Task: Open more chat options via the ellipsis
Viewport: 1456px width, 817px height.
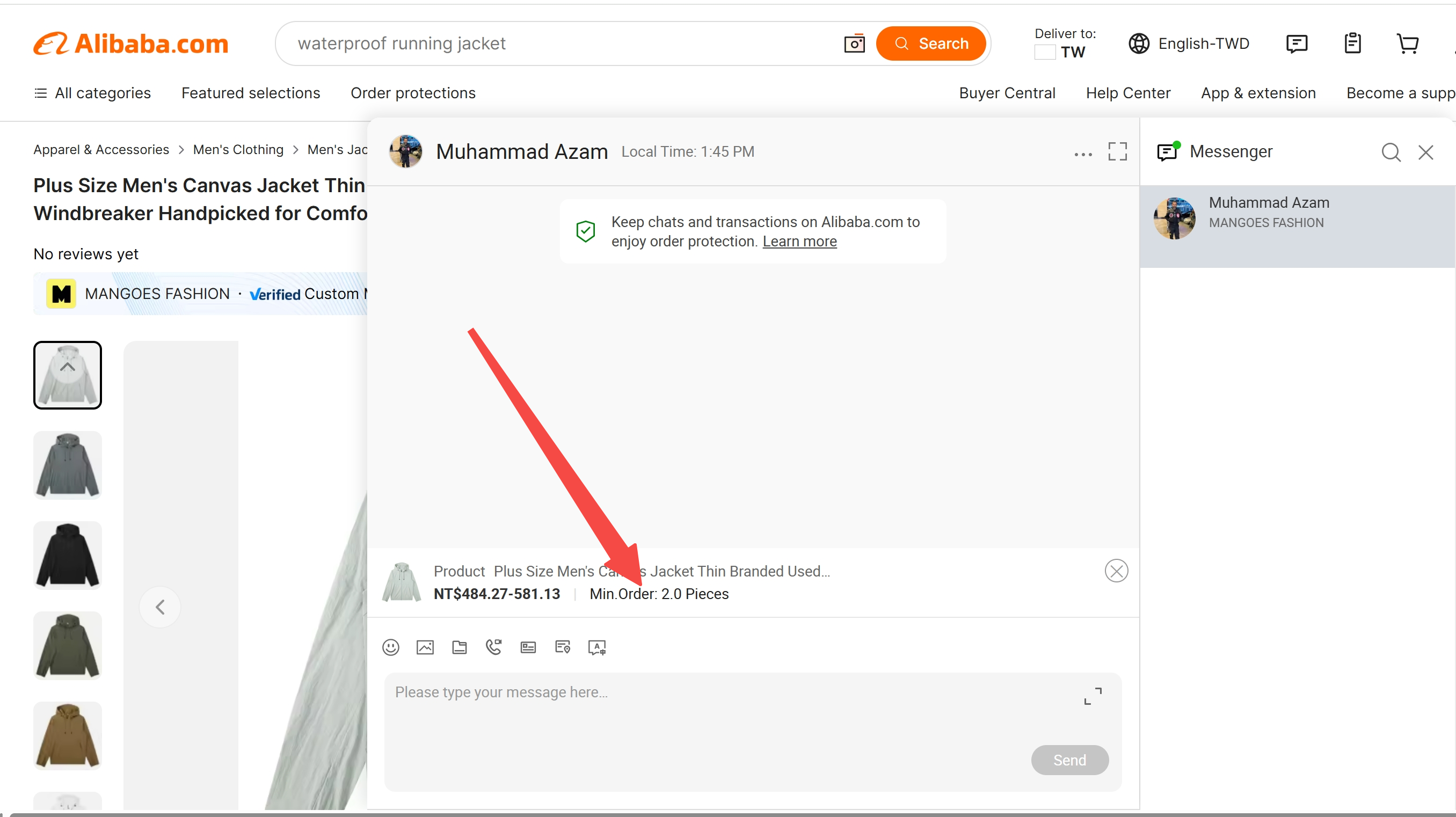Action: (x=1082, y=154)
